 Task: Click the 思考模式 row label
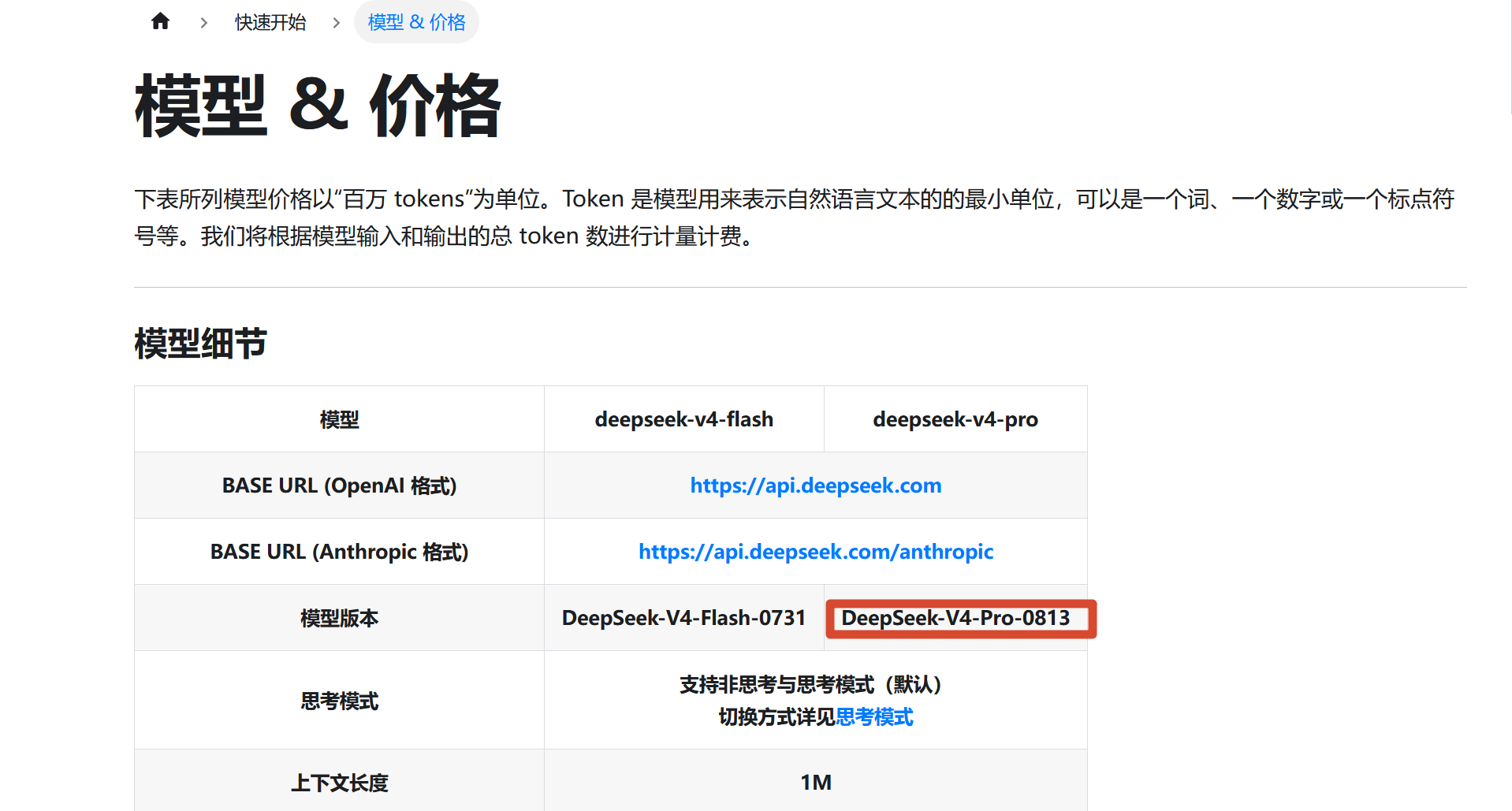coord(340,701)
